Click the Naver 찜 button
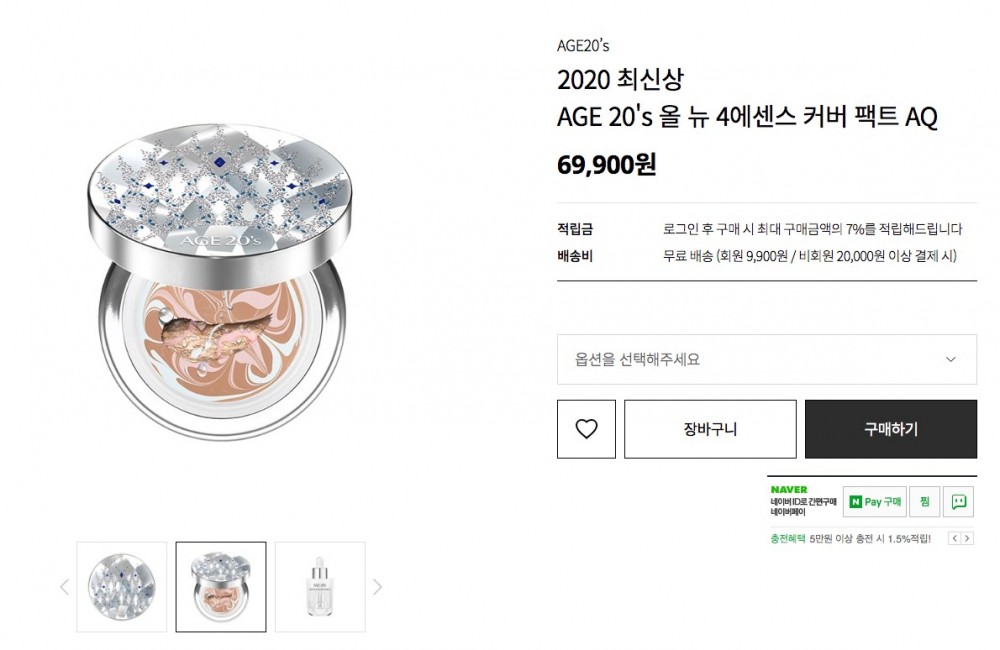Image resolution: width=1000 pixels, height=650 pixels. [925, 502]
